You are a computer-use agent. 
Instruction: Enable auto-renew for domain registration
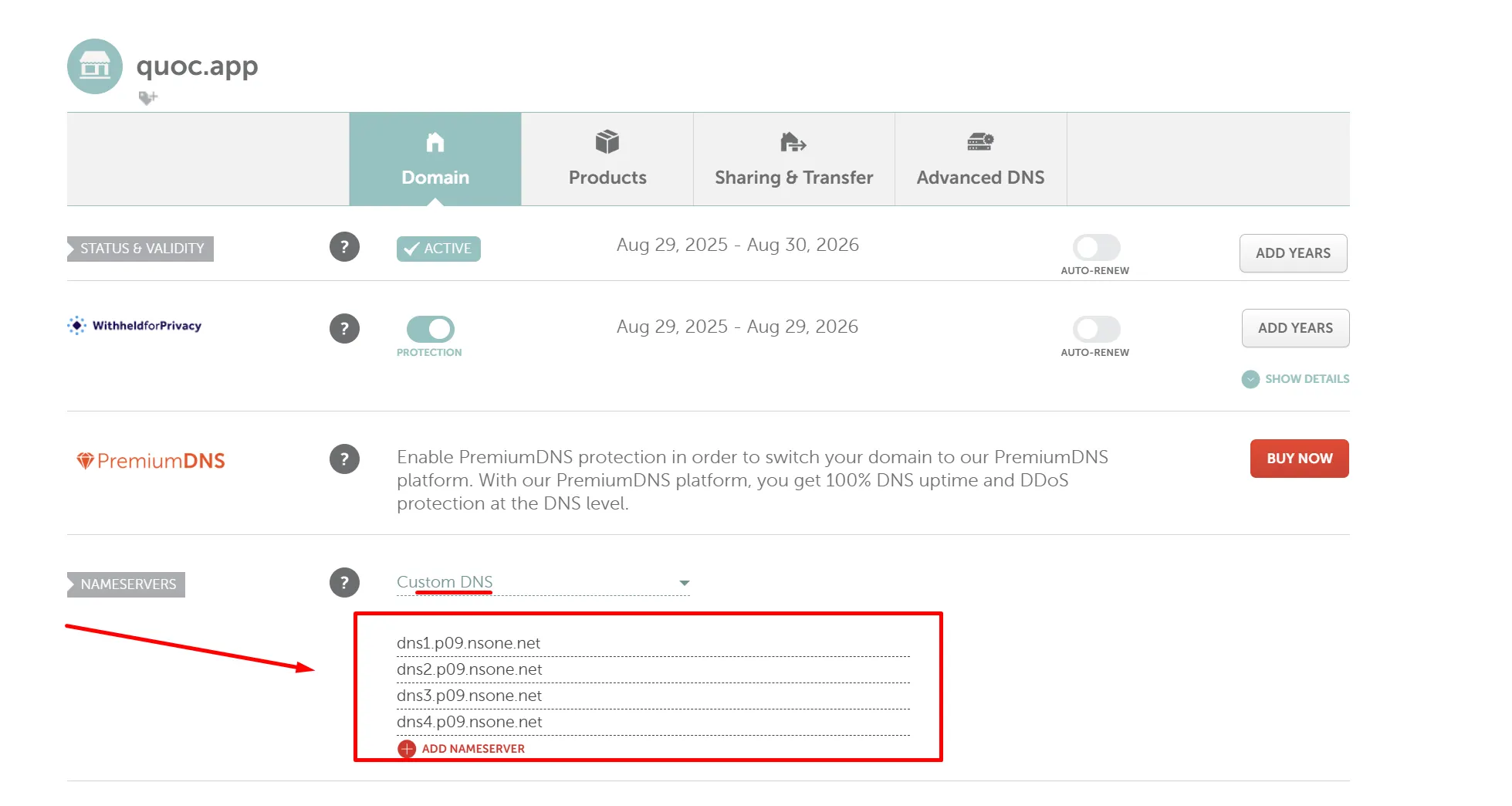(x=1096, y=248)
